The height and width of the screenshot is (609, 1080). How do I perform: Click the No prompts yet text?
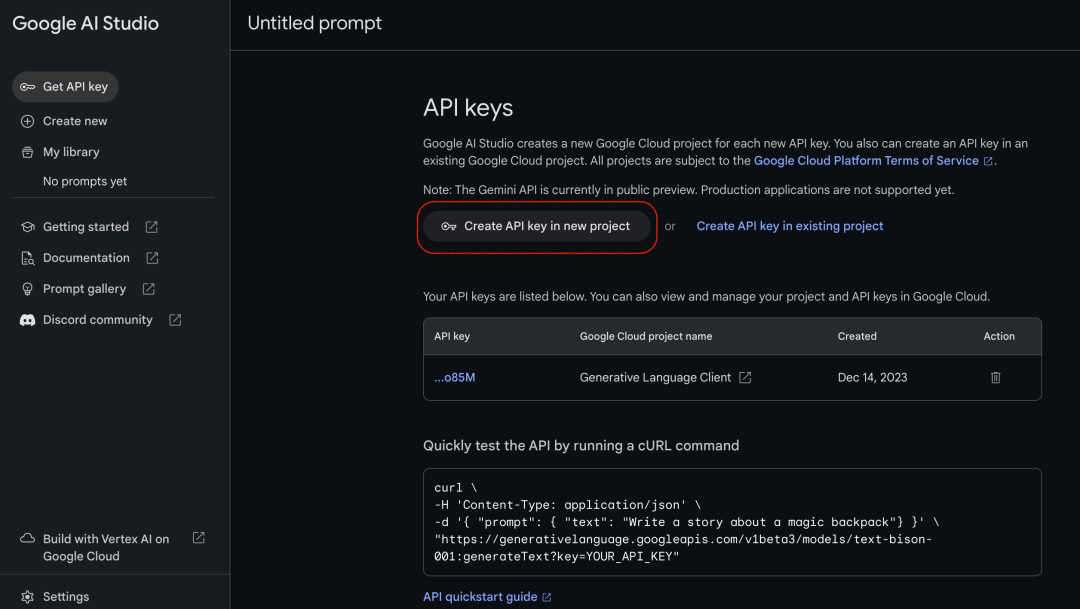click(85, 181)
